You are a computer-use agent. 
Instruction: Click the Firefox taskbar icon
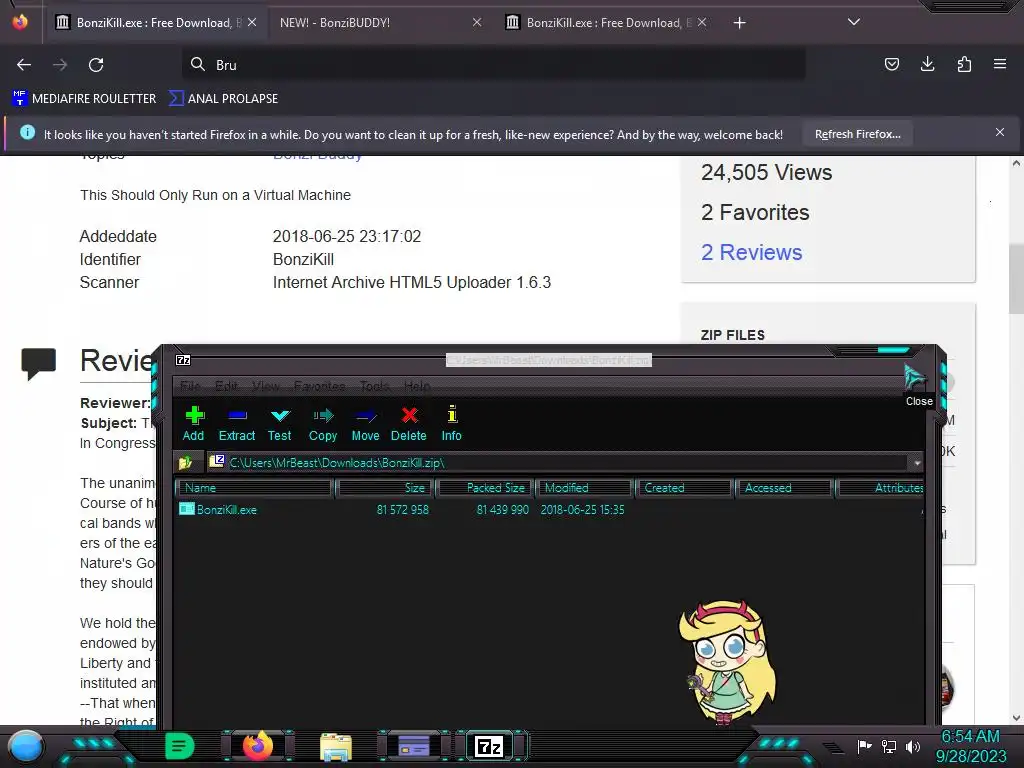pyautogui.click(x=258, y=746)
